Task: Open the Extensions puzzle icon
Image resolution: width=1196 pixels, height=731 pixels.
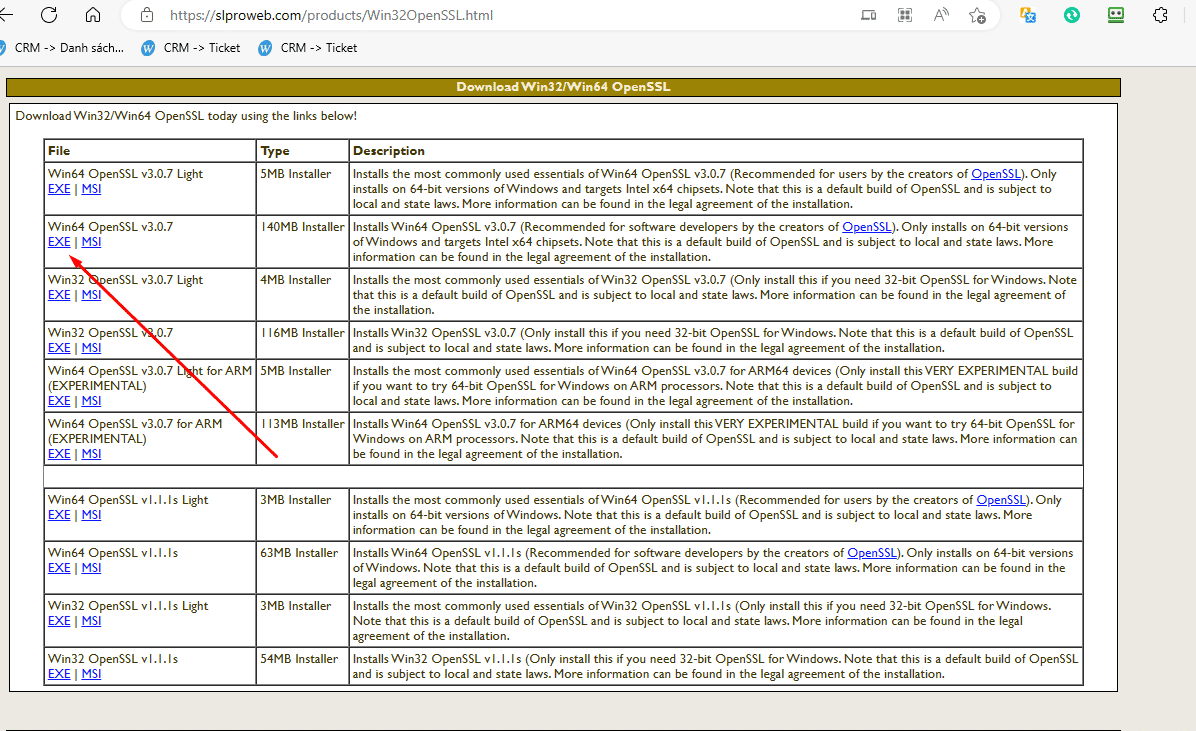Action: (1160, 15)
